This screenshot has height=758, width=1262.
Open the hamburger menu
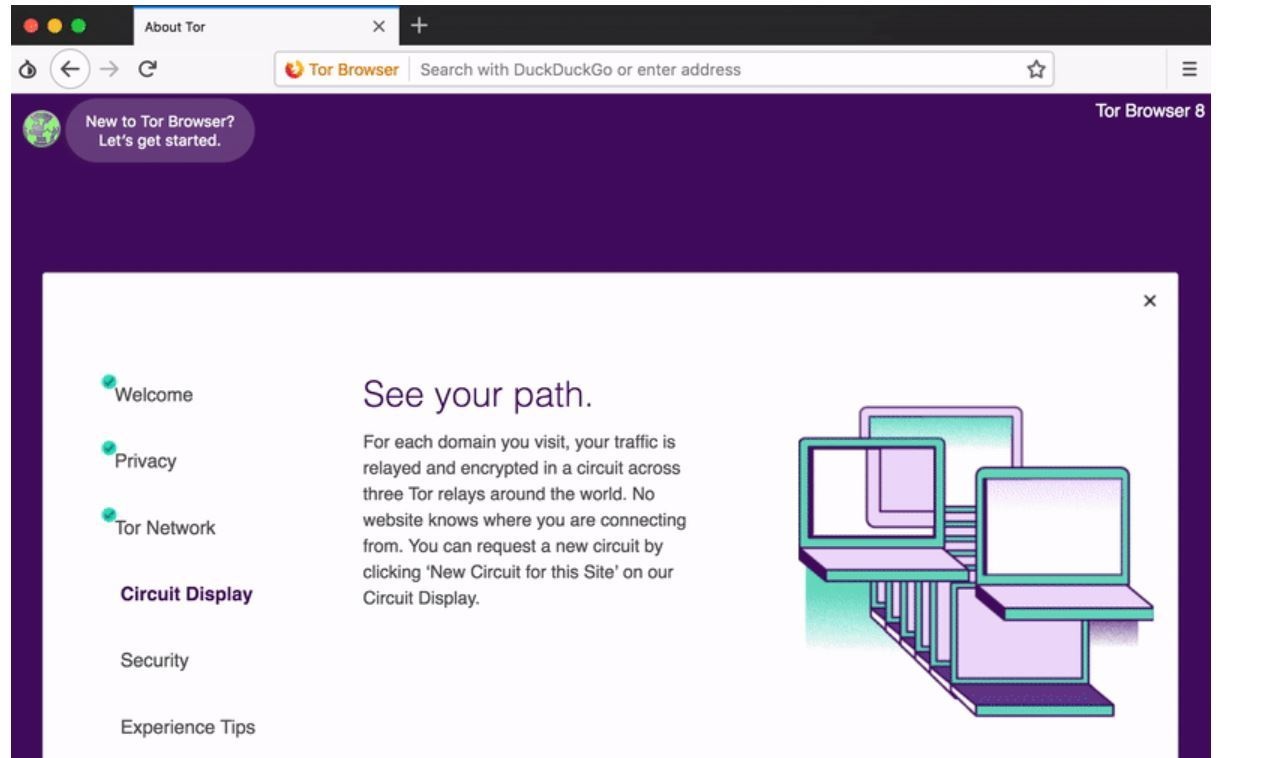click(1189, 69)
